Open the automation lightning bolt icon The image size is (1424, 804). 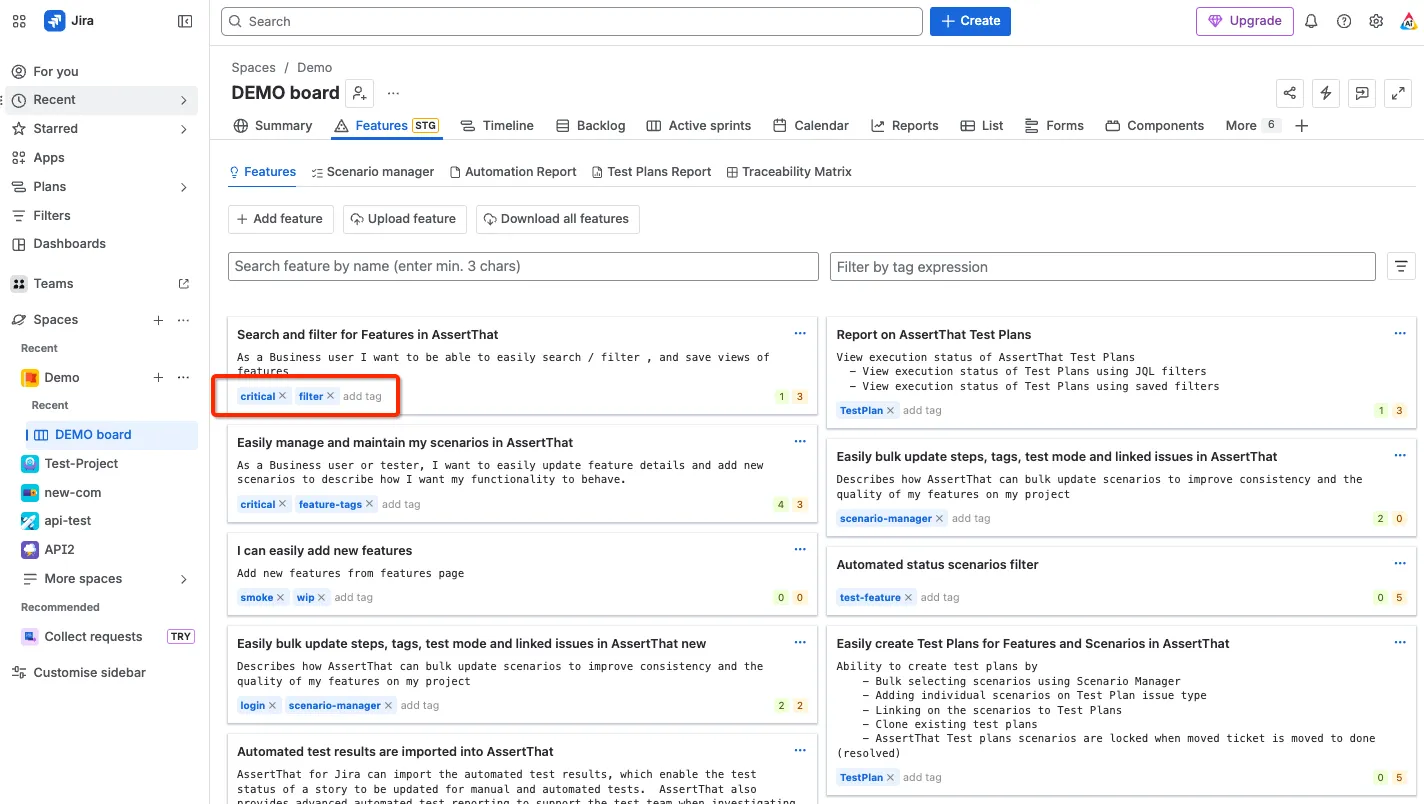point(1326,93)
